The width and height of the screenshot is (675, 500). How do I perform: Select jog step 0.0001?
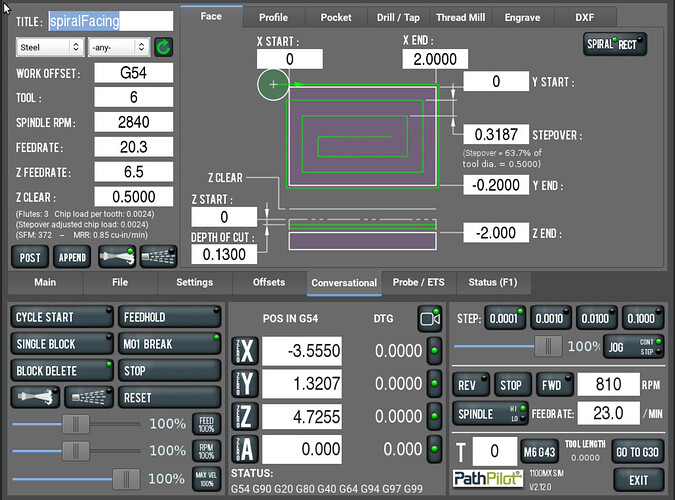505,318
